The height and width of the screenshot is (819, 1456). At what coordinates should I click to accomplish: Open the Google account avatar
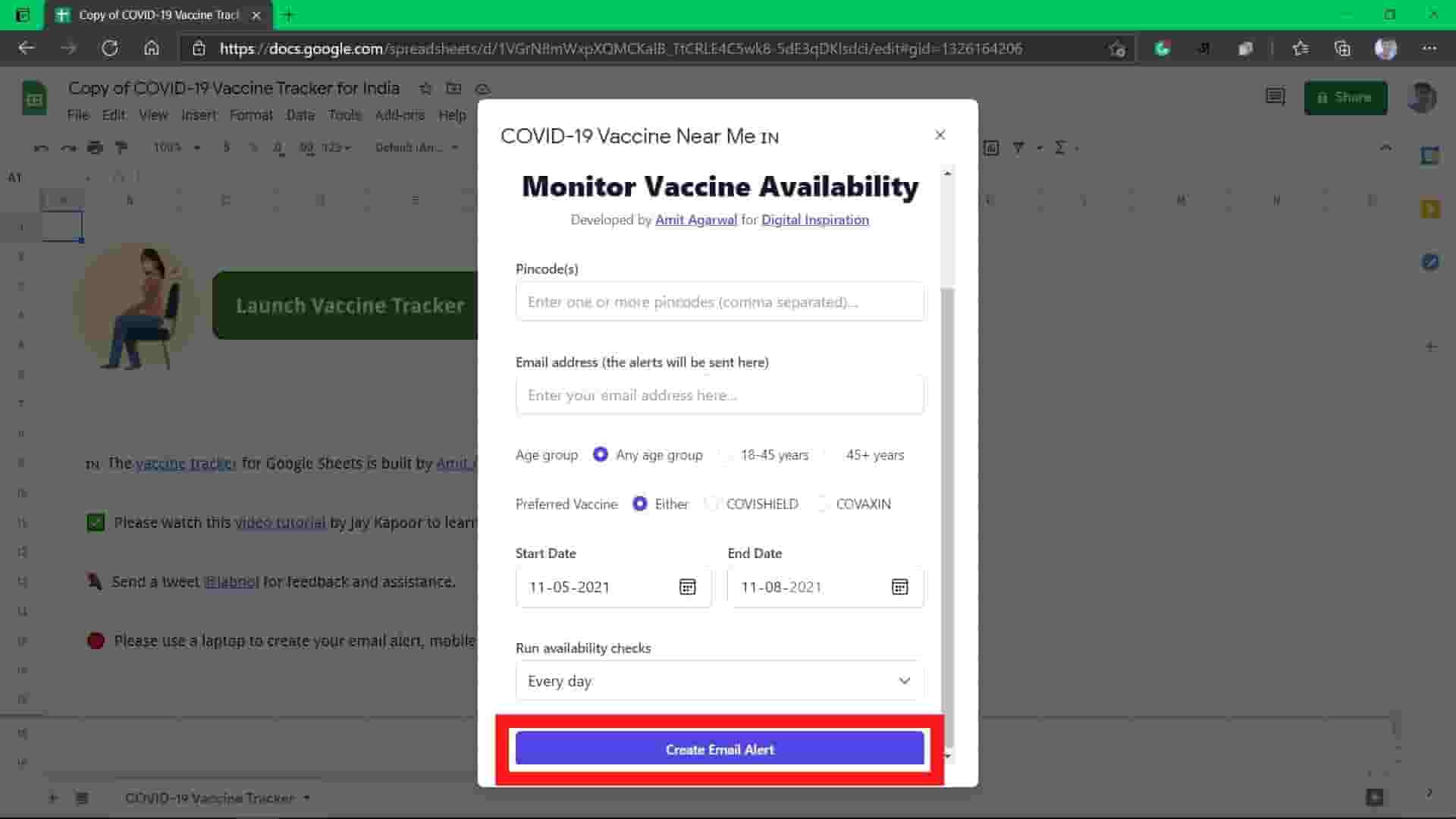click(x=1422, y=98)
